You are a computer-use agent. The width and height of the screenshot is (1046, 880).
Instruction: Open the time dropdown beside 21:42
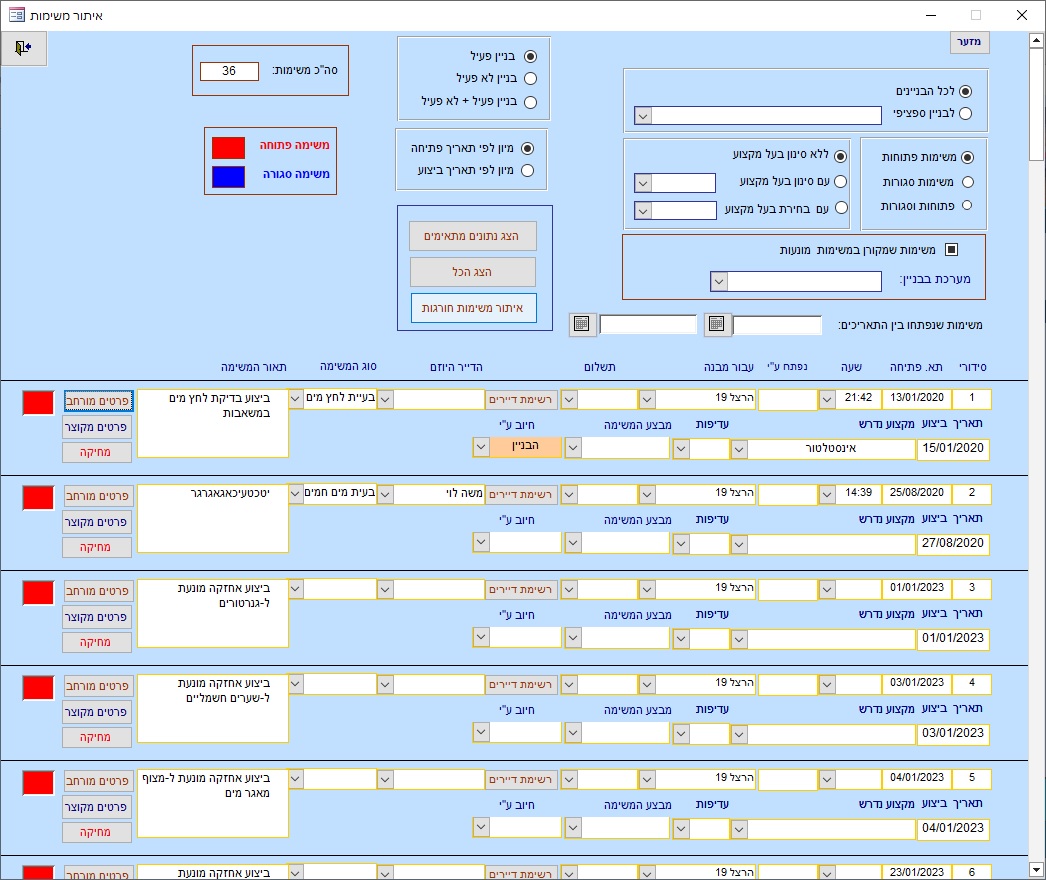pyautogui.click(x=827, y=400)
